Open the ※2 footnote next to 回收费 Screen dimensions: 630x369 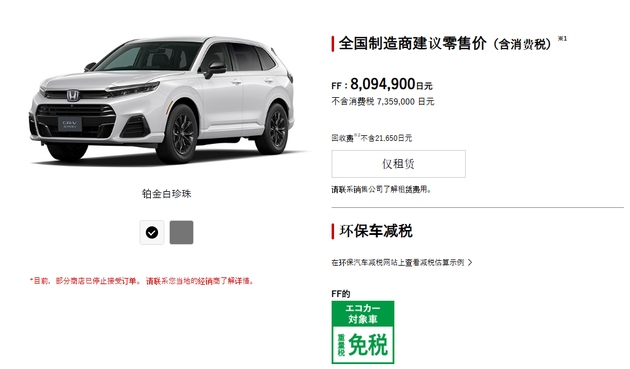point(357,135)
